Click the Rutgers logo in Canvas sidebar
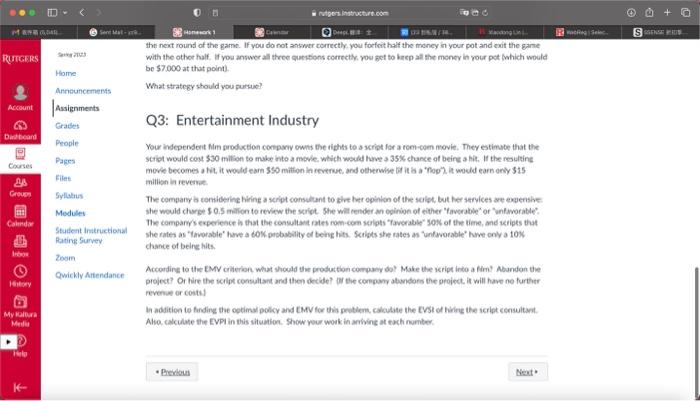The width and height of the screenshot is (700, 401). click(20, 58)
